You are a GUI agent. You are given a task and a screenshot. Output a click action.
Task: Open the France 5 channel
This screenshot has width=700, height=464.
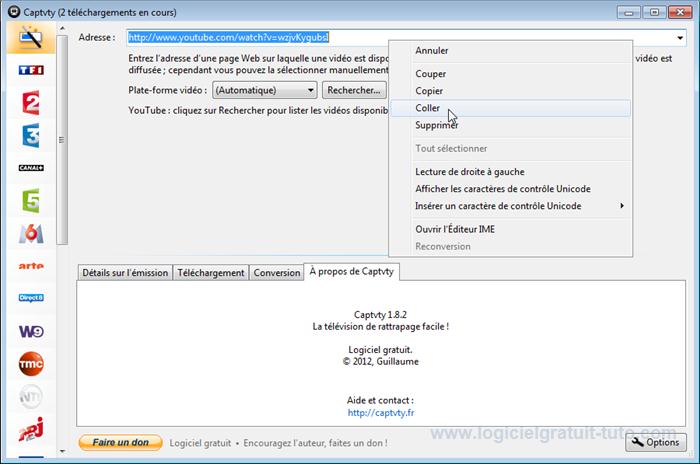tap(31, 201)
